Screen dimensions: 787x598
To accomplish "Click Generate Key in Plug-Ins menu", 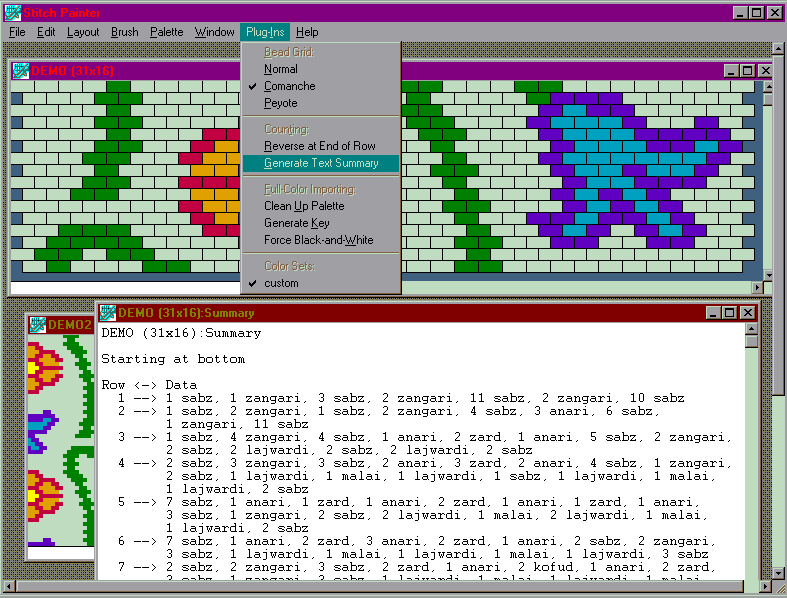I will tap(296, 223).
